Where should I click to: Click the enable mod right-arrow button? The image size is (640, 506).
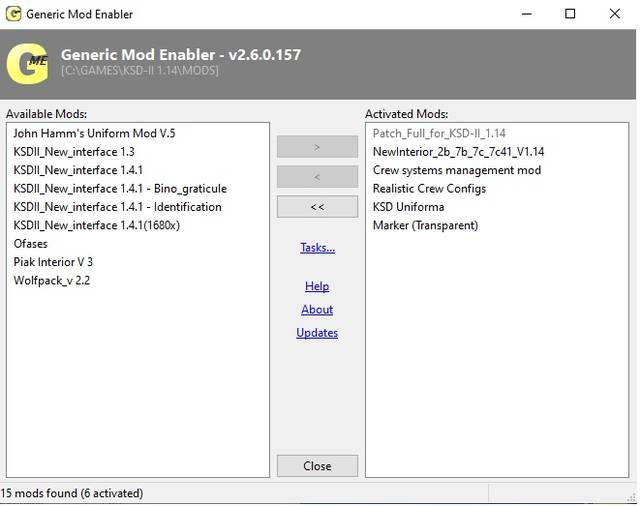(317, 147)
